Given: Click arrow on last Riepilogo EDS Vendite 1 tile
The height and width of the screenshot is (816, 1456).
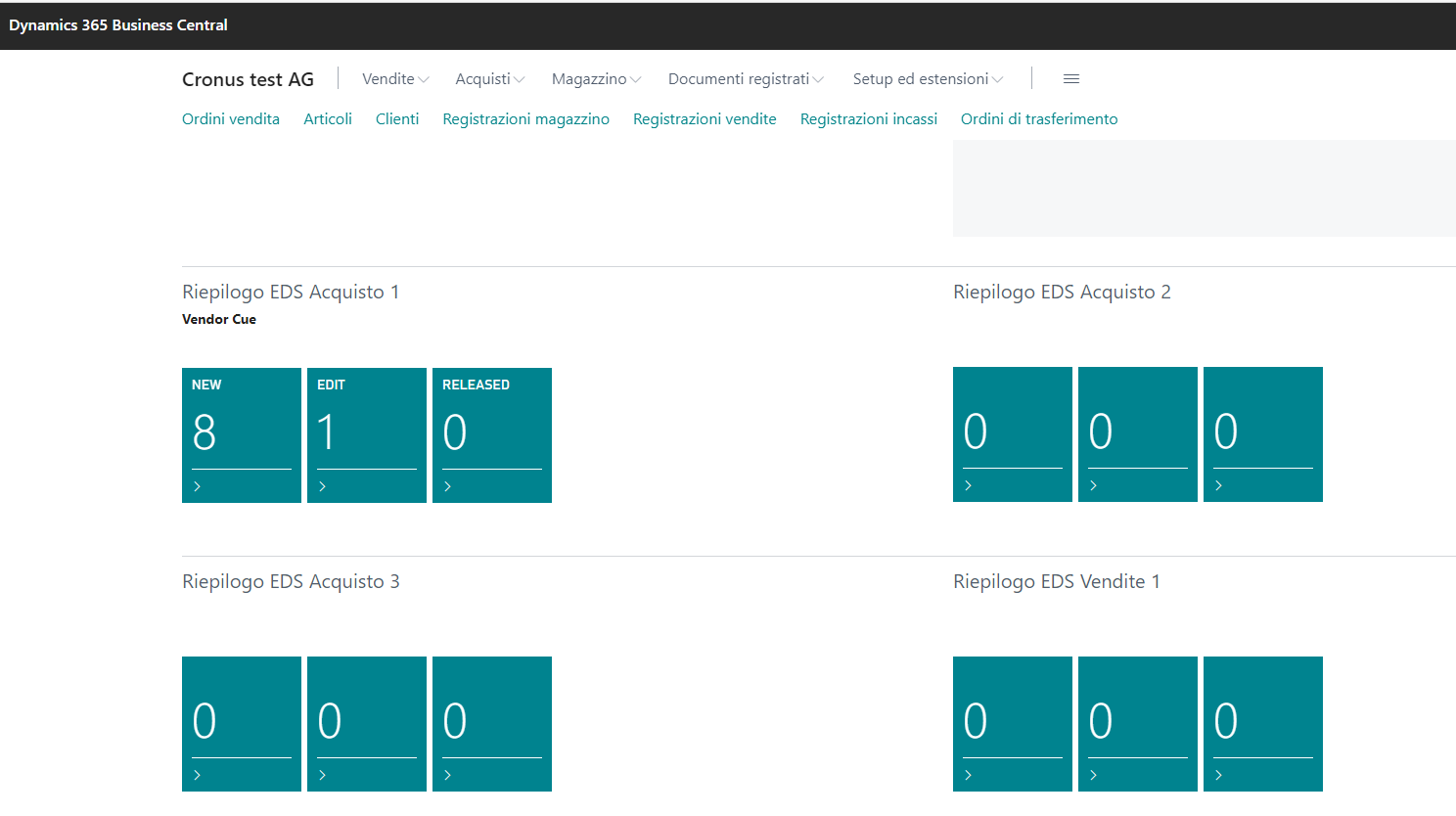Looking at the screenshot, I should 1219,775.
